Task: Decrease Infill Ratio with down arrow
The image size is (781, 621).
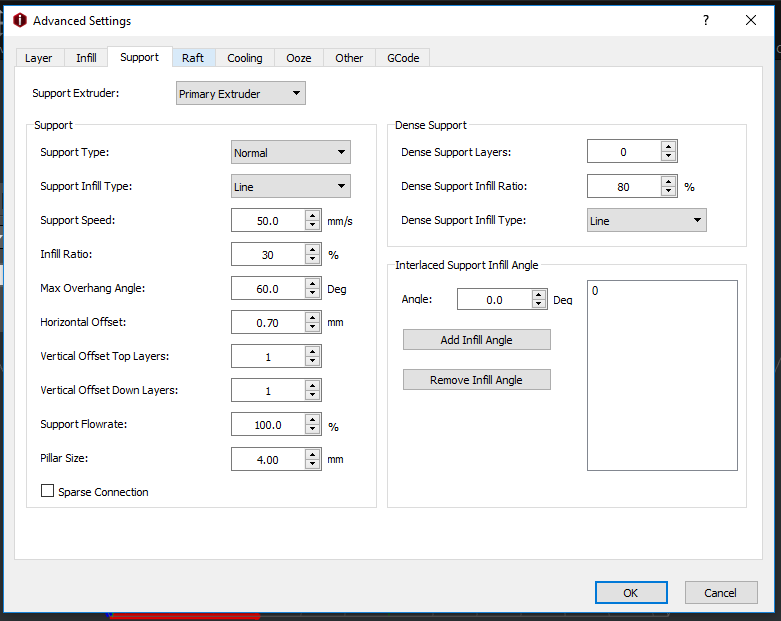Action: tap(313, 260)
